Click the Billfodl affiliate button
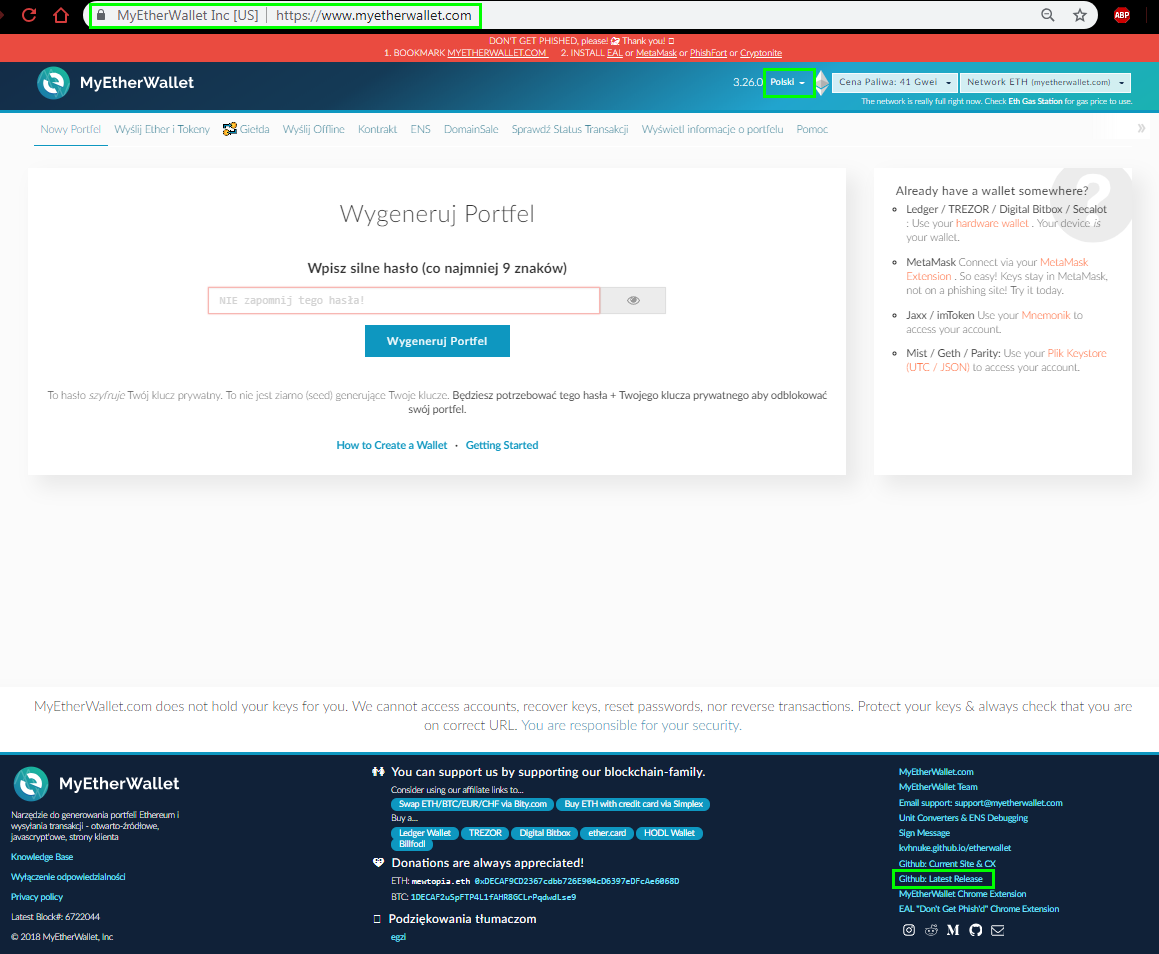The image size is (1159, 954). (x=412, y=844)
